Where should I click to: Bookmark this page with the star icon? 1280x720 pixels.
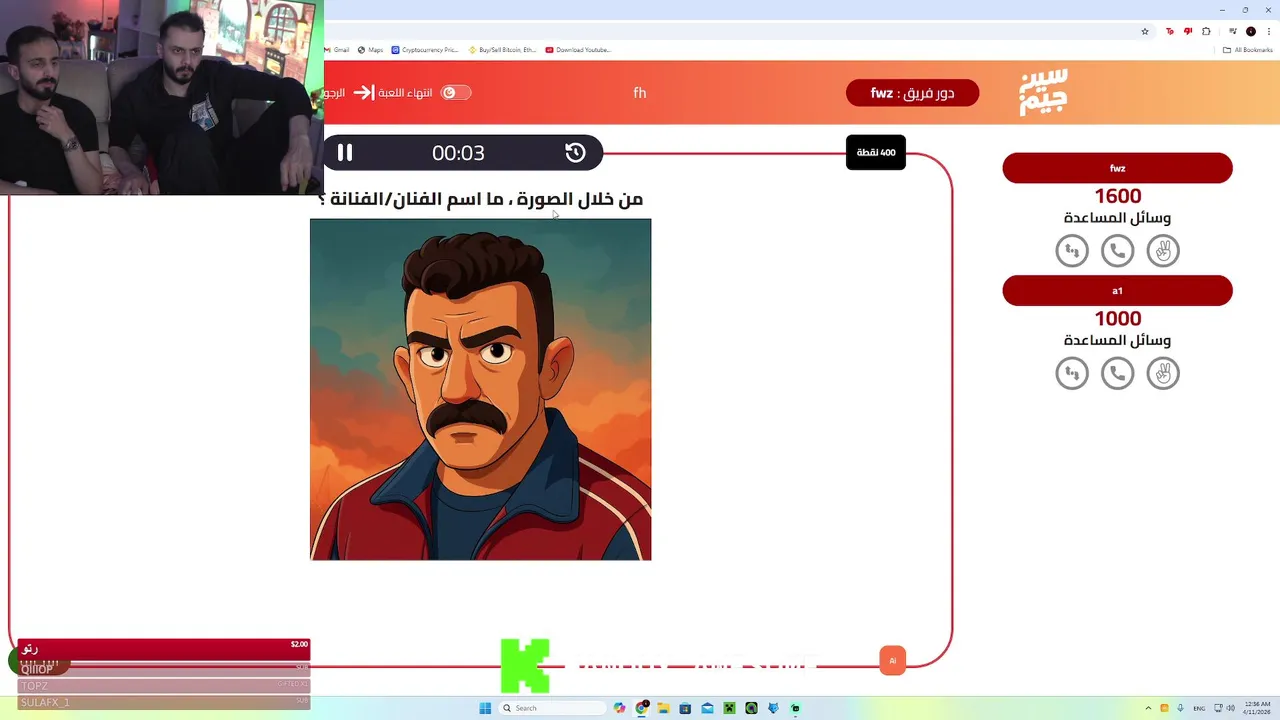[x=1145, y=31]
